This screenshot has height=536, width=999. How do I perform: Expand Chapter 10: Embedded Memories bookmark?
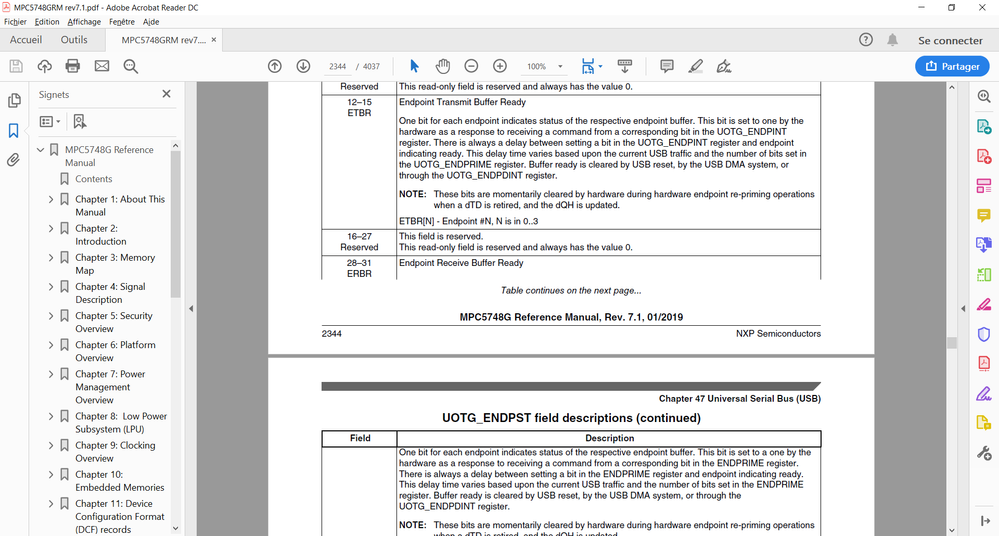point(51,475)
